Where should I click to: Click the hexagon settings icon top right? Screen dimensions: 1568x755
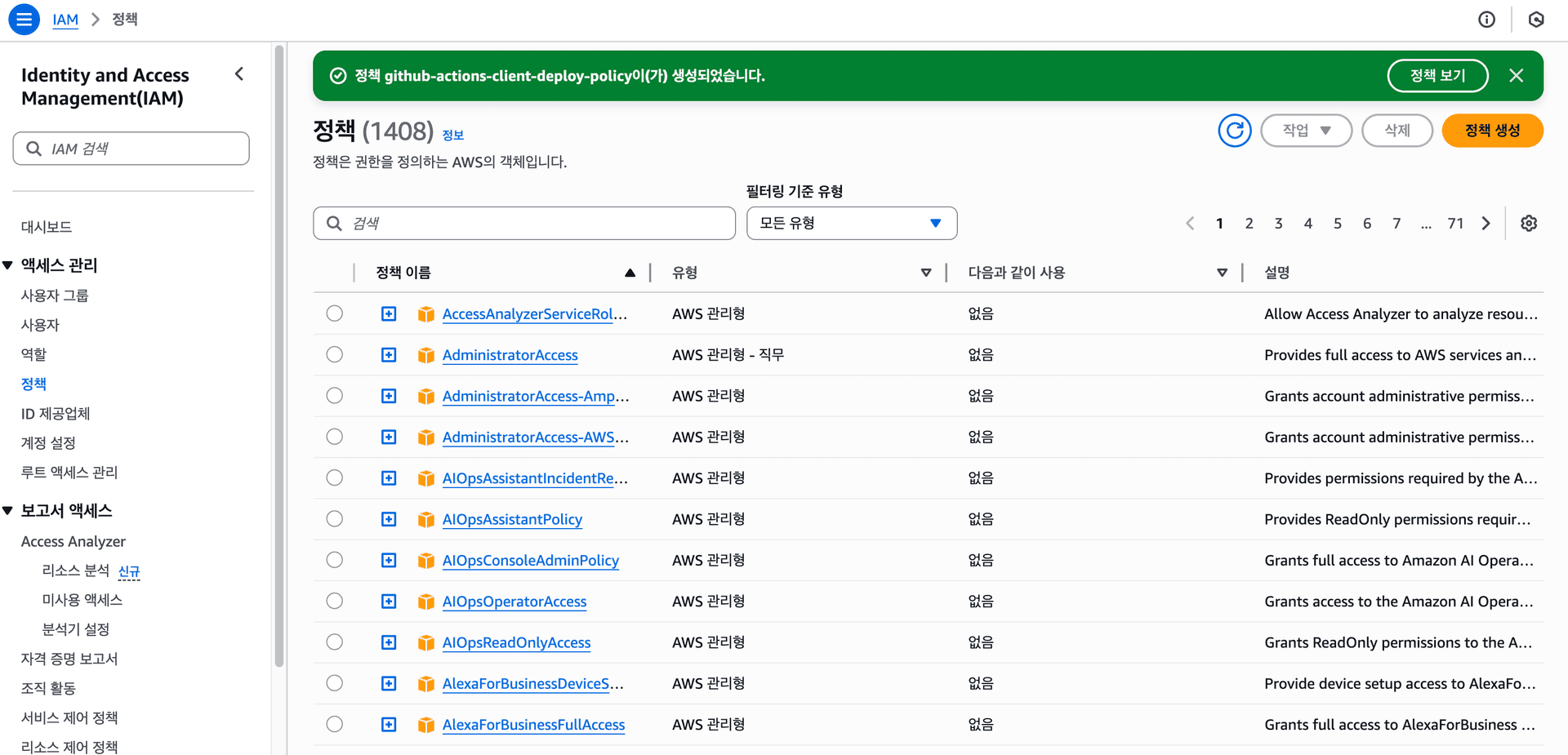point(1535,20)
